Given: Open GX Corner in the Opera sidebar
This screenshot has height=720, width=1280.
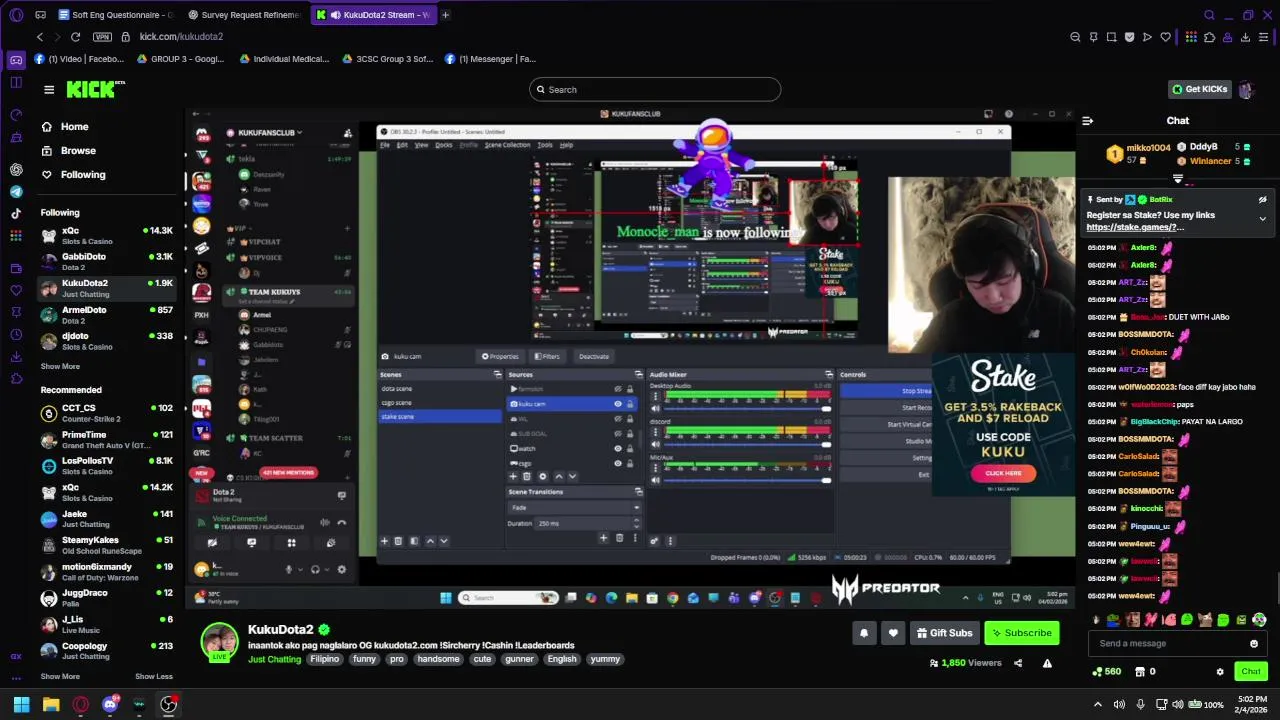Looking at the screenshot, I should 16,60.
